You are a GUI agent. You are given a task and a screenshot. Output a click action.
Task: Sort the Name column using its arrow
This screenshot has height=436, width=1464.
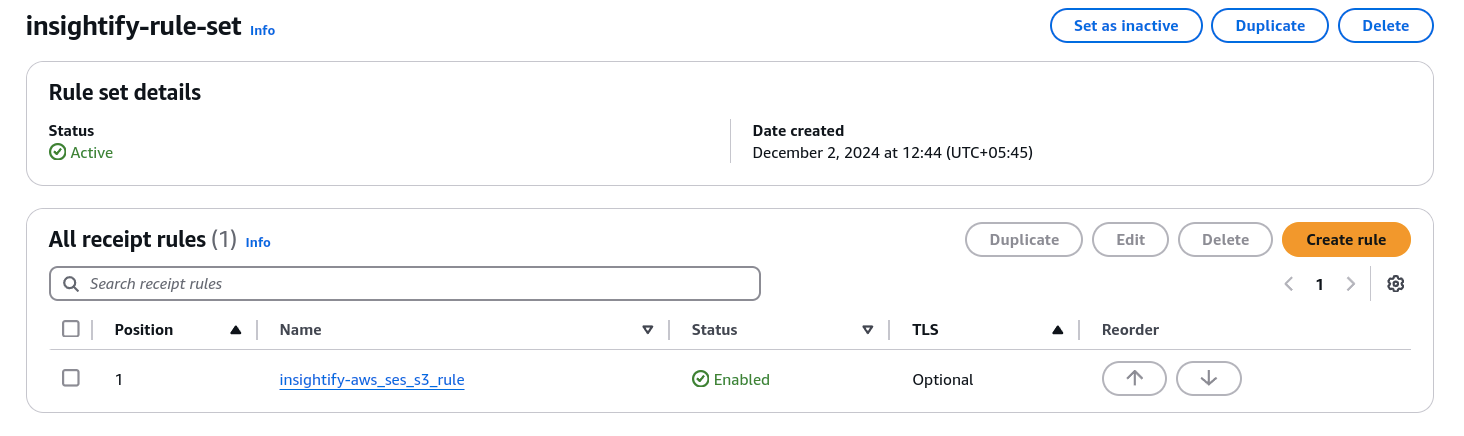[648, 330]
